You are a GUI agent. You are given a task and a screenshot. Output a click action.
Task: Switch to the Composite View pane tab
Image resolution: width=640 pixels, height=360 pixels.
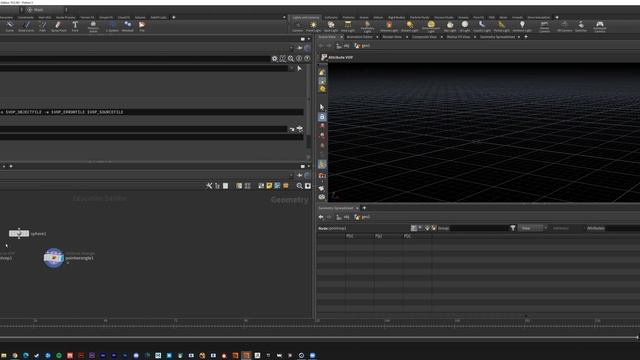pyautogui.click(x=424, y=37)
